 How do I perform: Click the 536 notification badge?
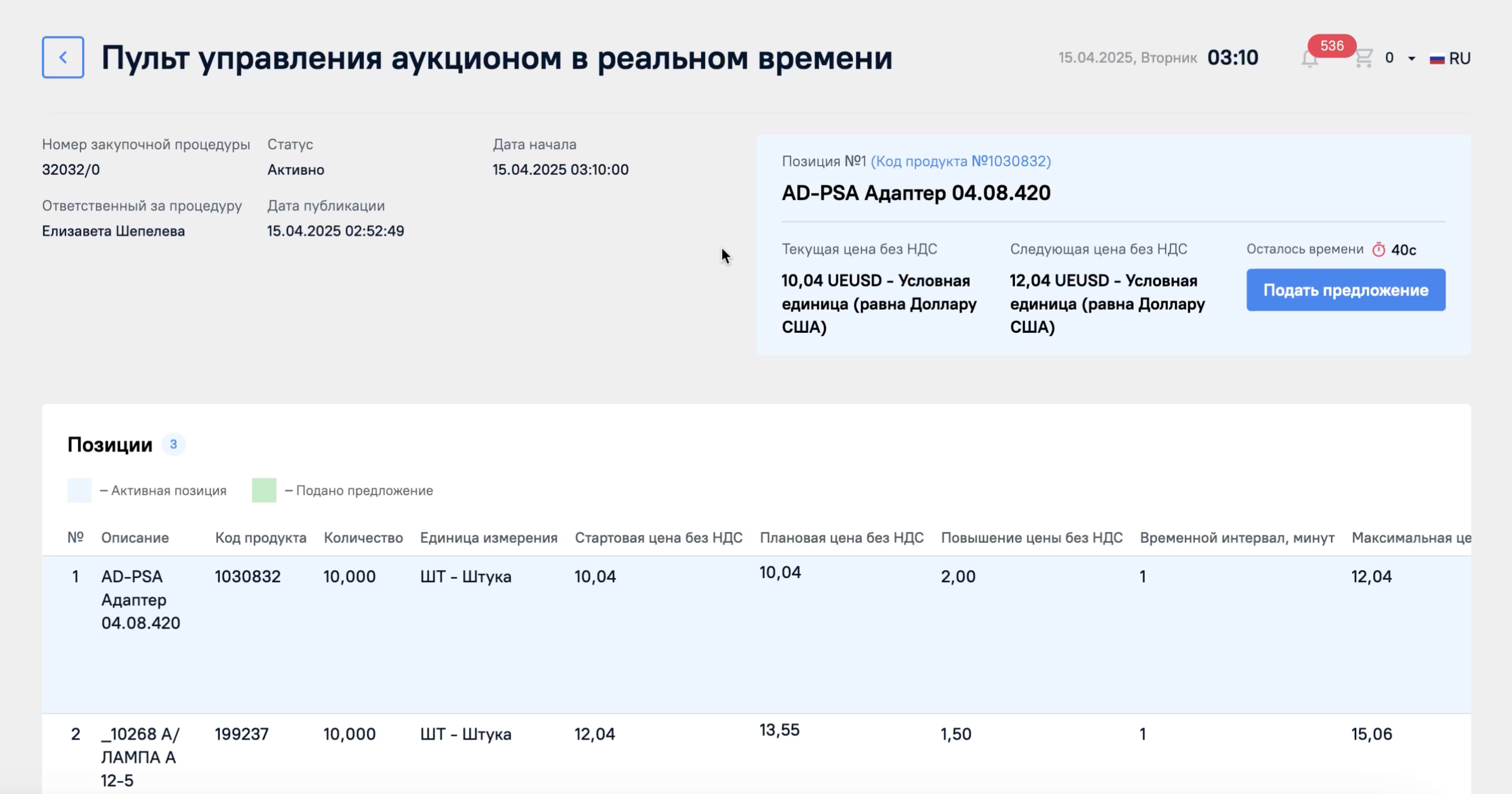point(1332,46)
